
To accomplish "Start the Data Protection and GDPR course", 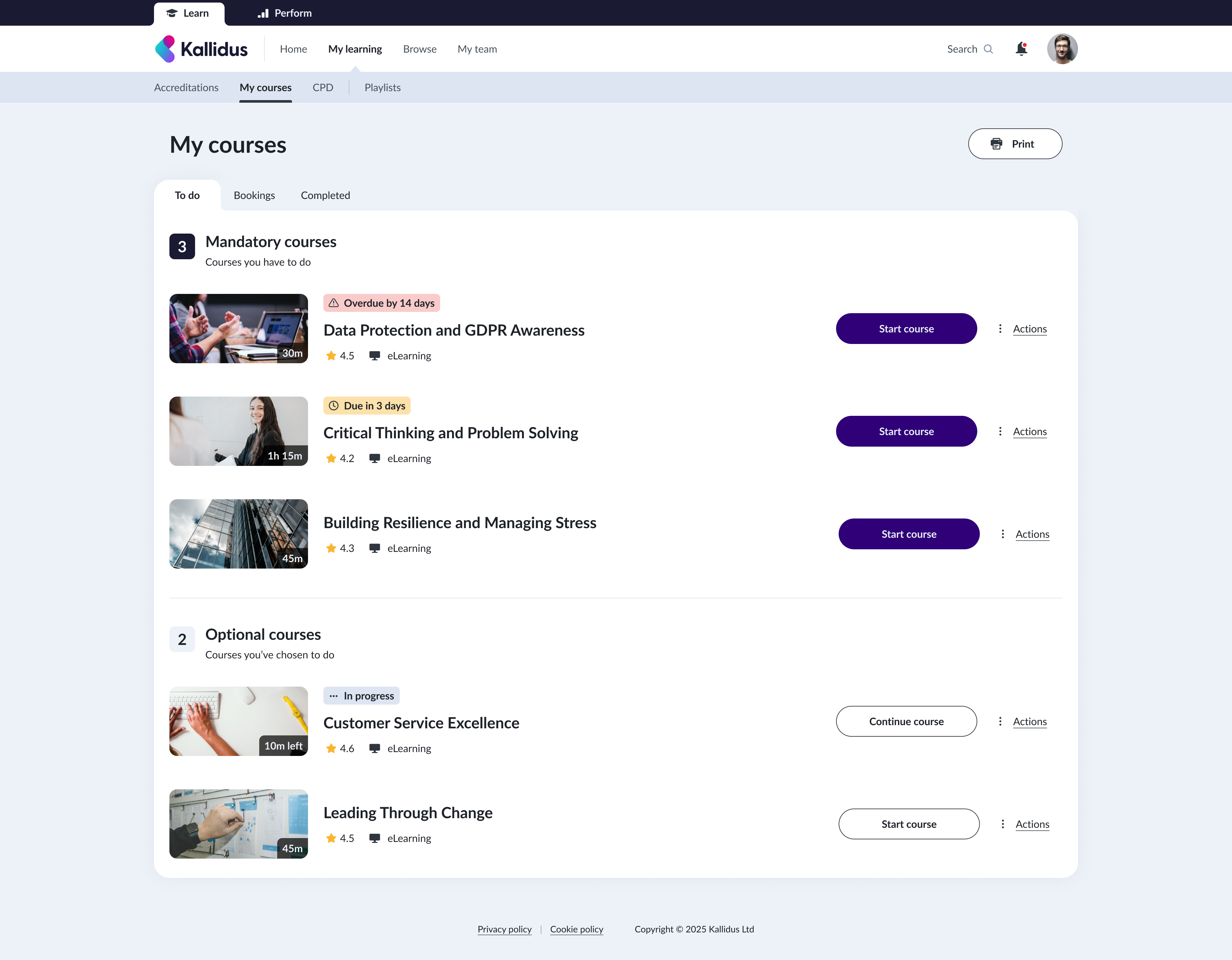I will [906, 329].
